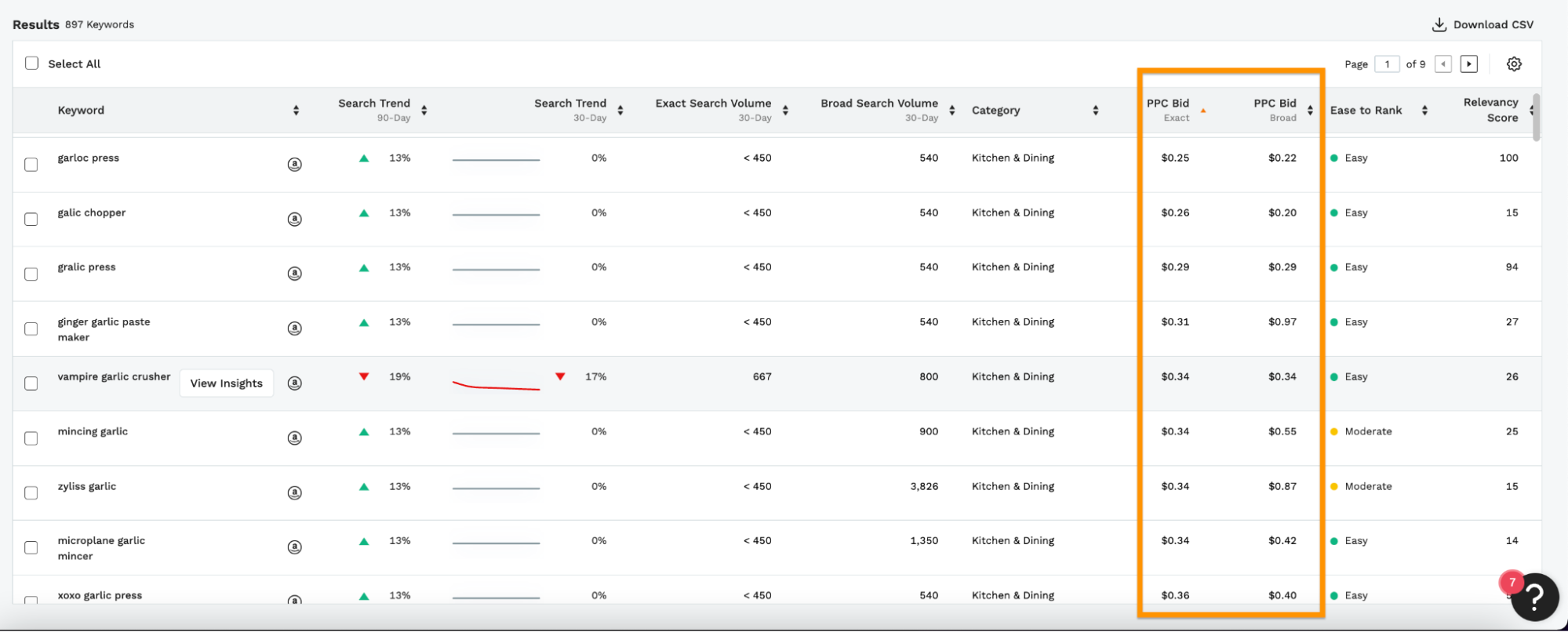
Task: Go to previous results page arrow
Action: 1442,64
